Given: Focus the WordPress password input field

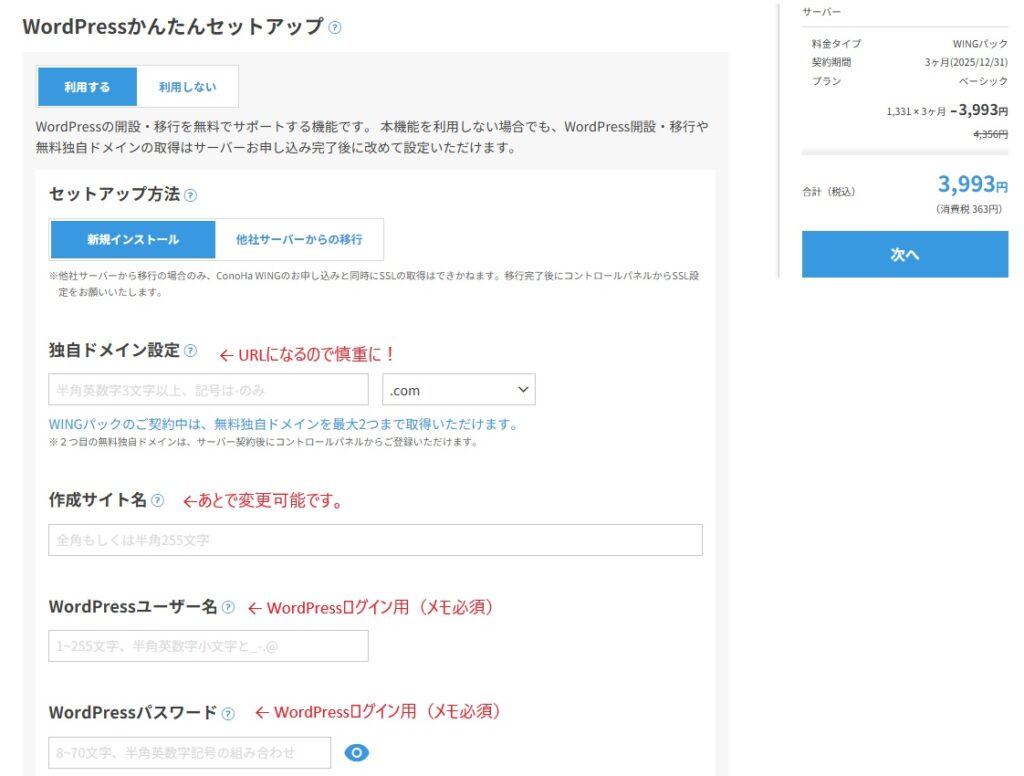Looking at the screenshot, I should click(x=189, y=752).
